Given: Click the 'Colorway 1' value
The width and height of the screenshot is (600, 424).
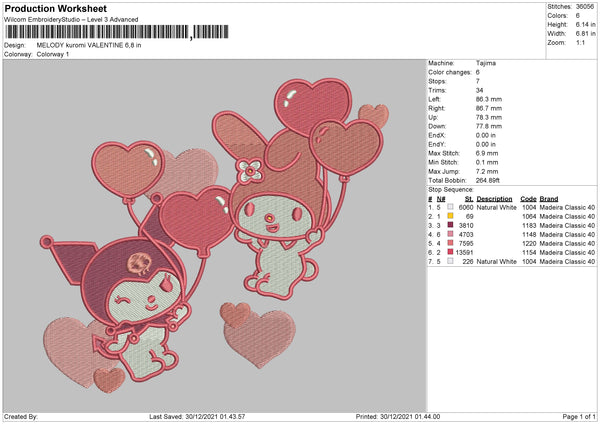Looking at the screenshot, I should 53,54.
